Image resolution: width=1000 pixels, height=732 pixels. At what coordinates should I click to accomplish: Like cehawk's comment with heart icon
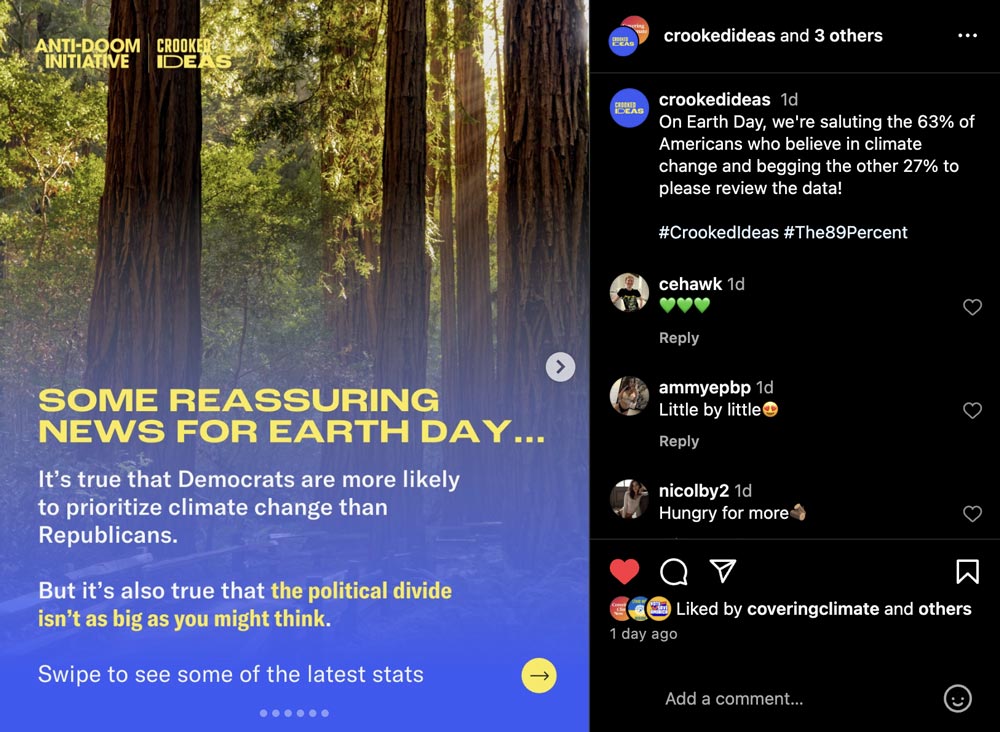pyautogui.click(x=972, y=307)
